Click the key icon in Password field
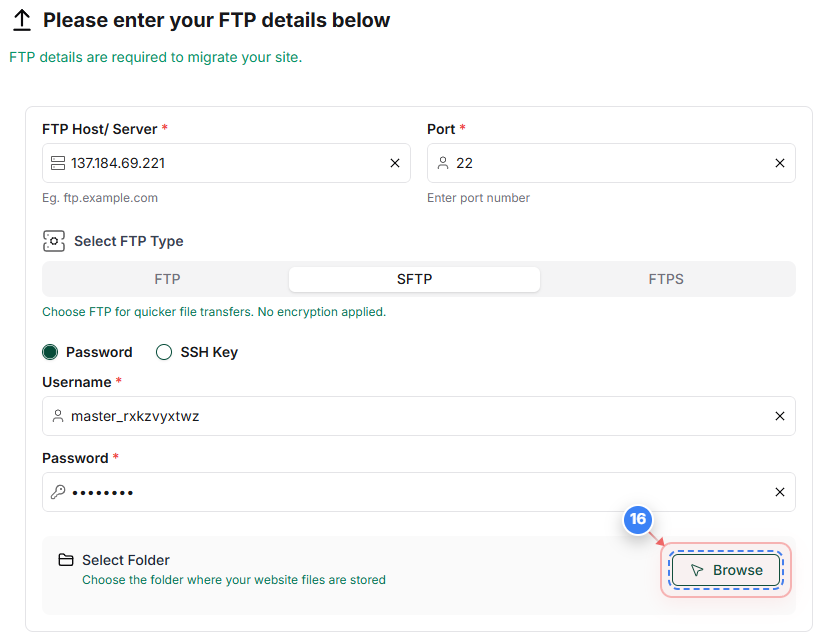The width and height of the screenshot is (813, 639). point(59,492)
